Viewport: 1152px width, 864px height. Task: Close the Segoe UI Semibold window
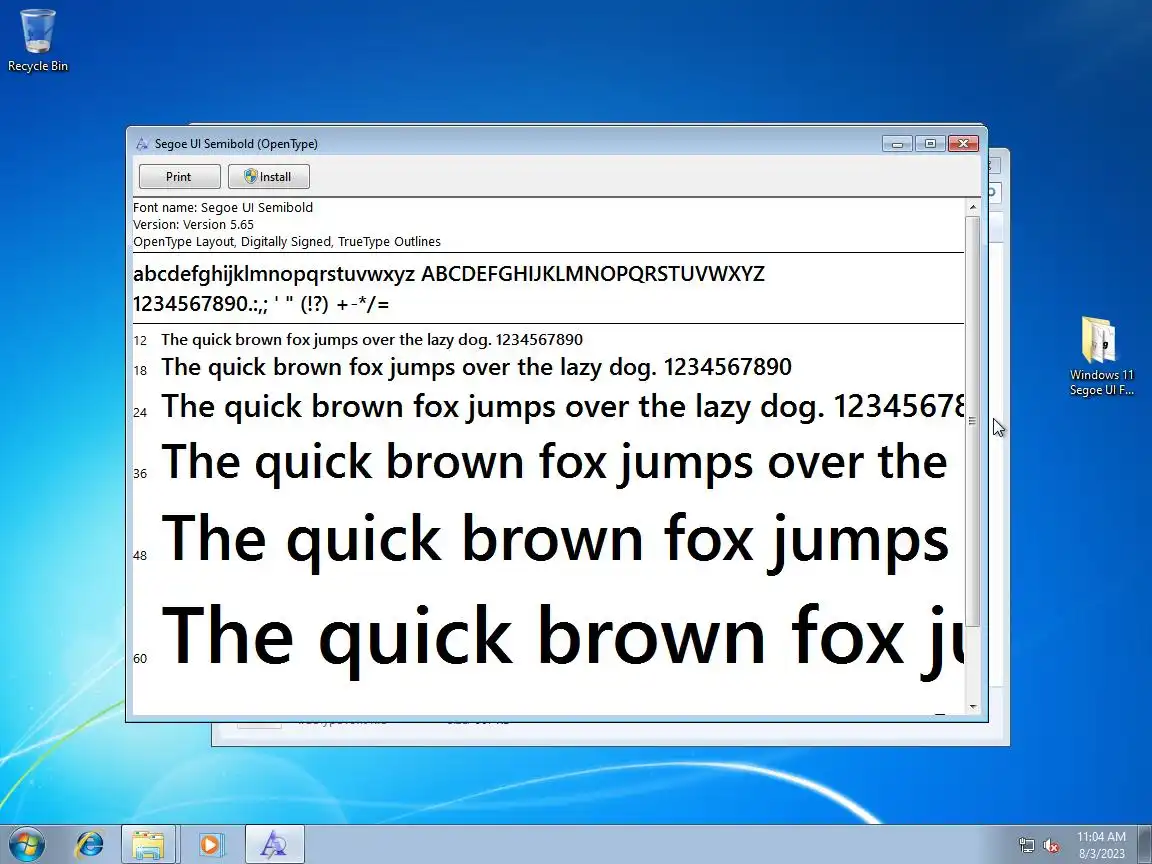(963, 143)
